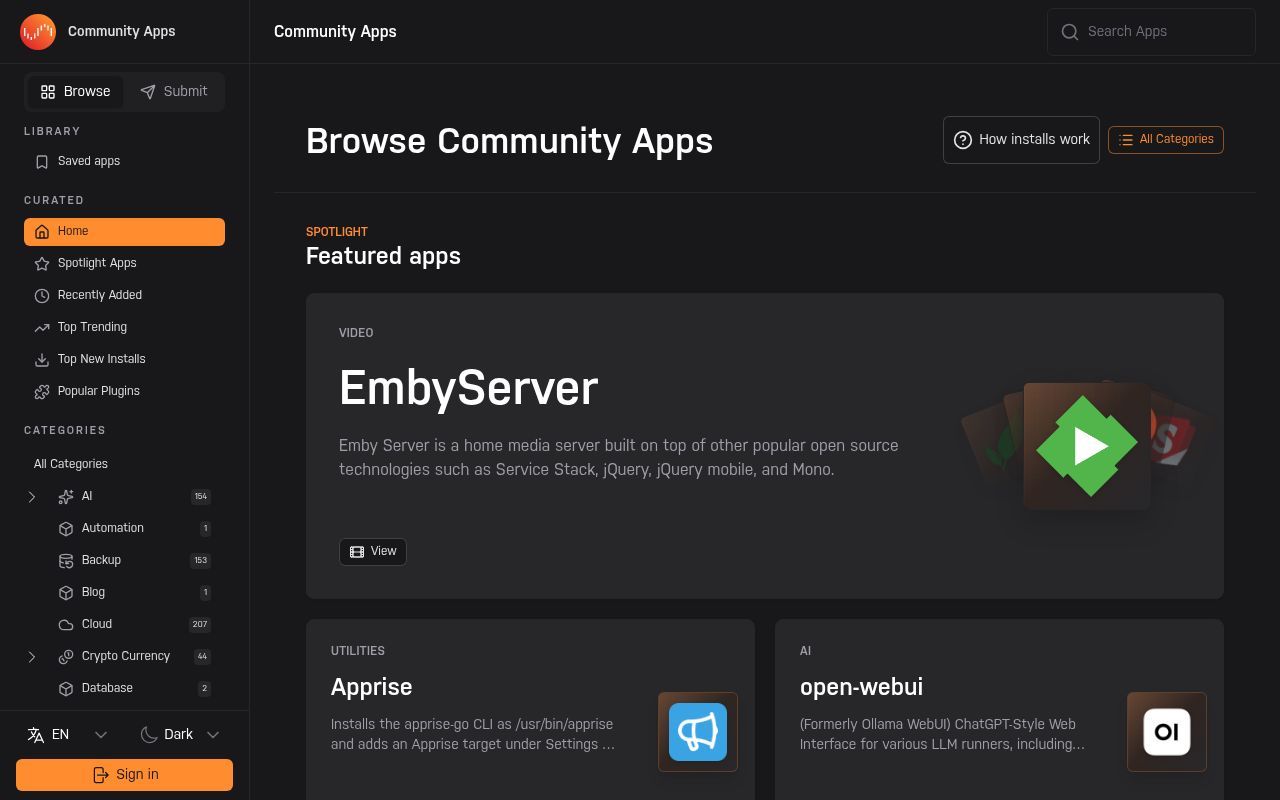Screen dimensions: 1280x800
Task: Open Top Trending list
Action: 124,328
